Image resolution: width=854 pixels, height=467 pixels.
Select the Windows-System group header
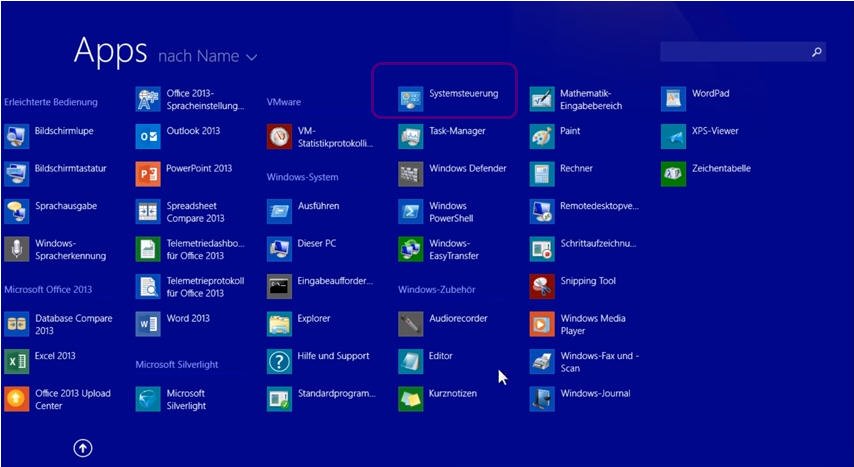(302, 177)
